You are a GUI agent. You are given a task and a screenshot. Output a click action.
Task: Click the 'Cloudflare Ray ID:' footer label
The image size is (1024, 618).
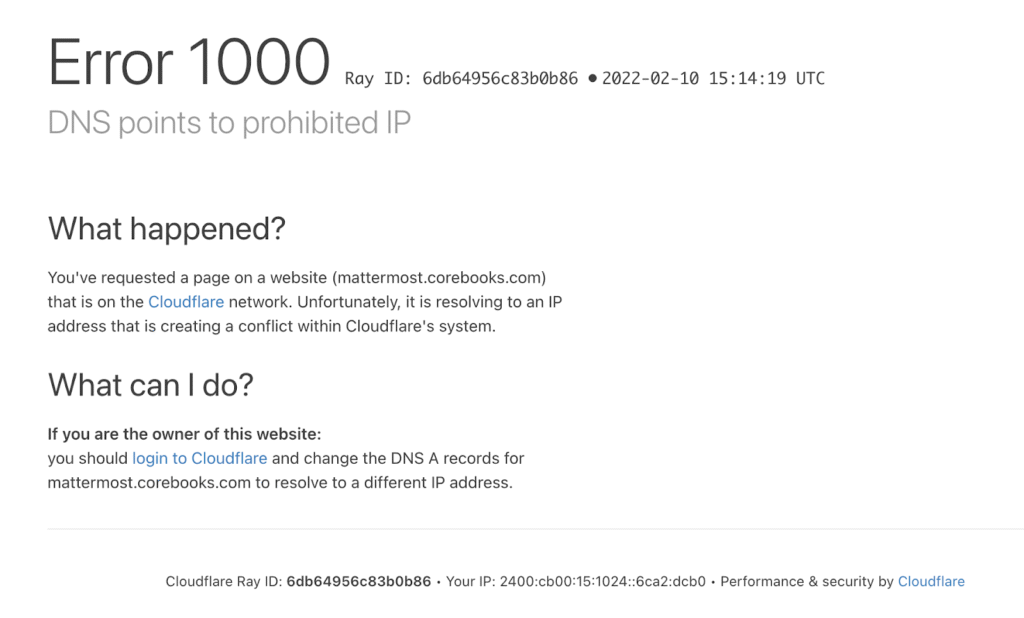click(x=224, y=581)
